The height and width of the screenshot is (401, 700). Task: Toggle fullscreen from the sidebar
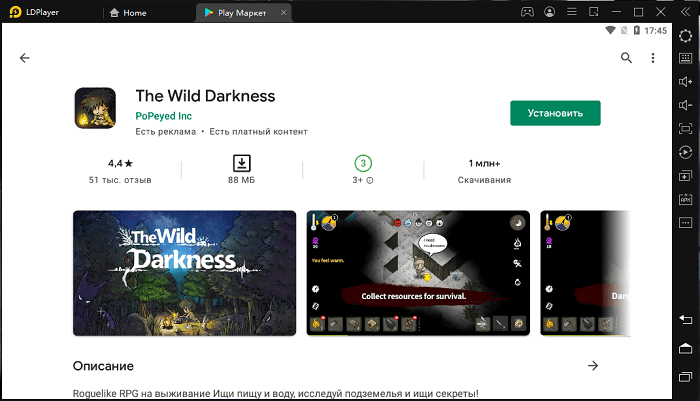[685, 129]
